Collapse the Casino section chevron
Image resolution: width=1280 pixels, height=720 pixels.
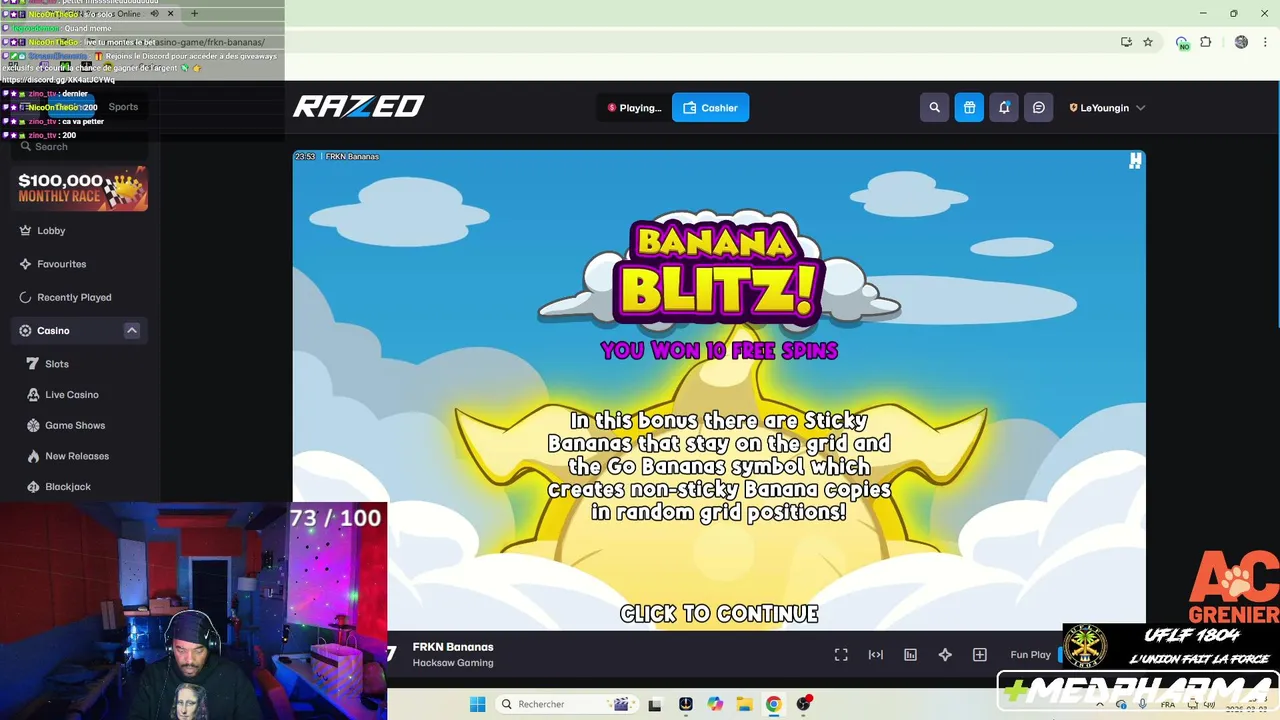132,331
